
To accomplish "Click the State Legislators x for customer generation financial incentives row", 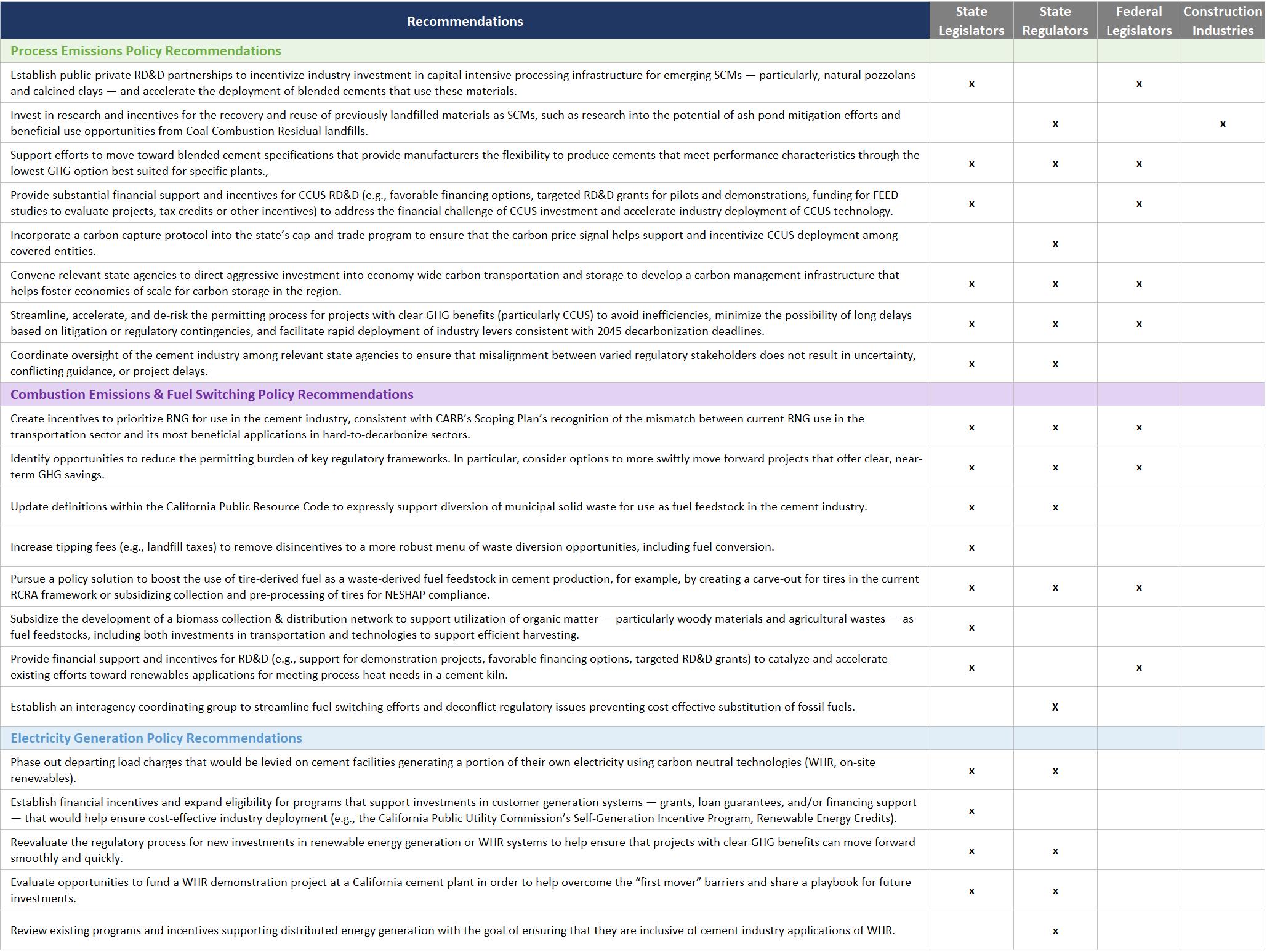I will pyautogui.click(x=971, y=811).
